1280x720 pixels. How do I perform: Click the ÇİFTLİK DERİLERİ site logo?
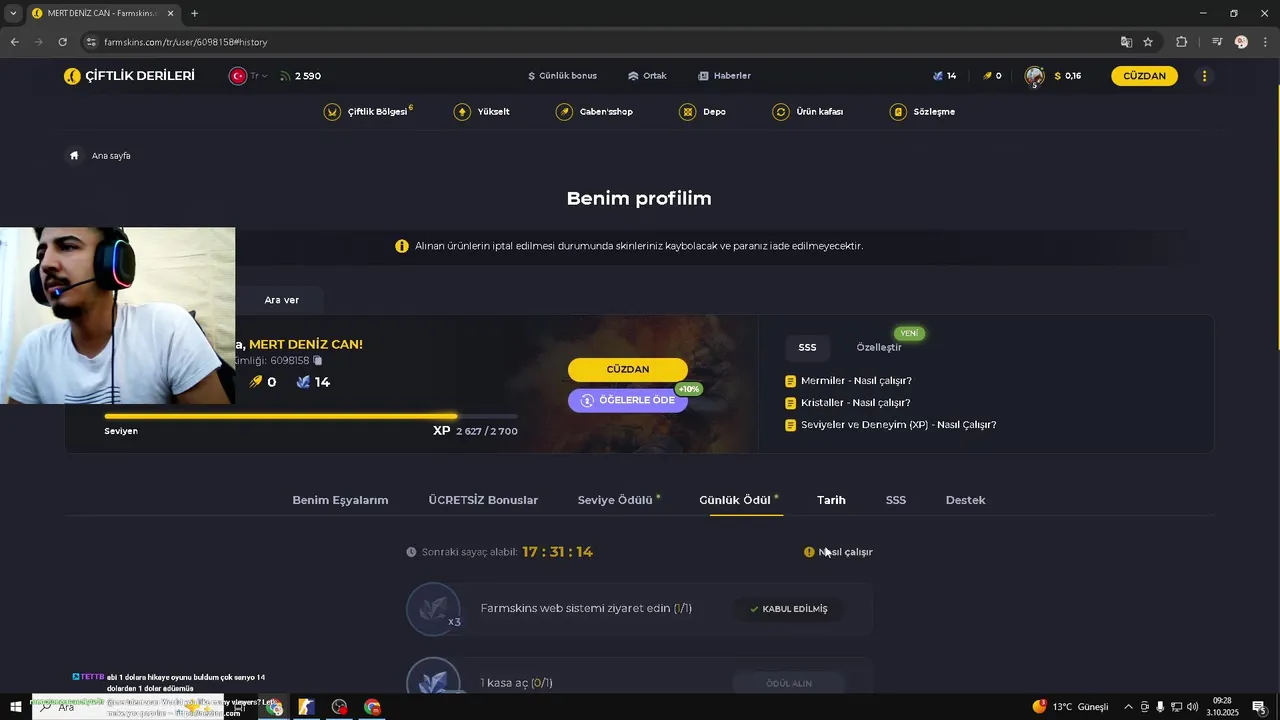129,76
